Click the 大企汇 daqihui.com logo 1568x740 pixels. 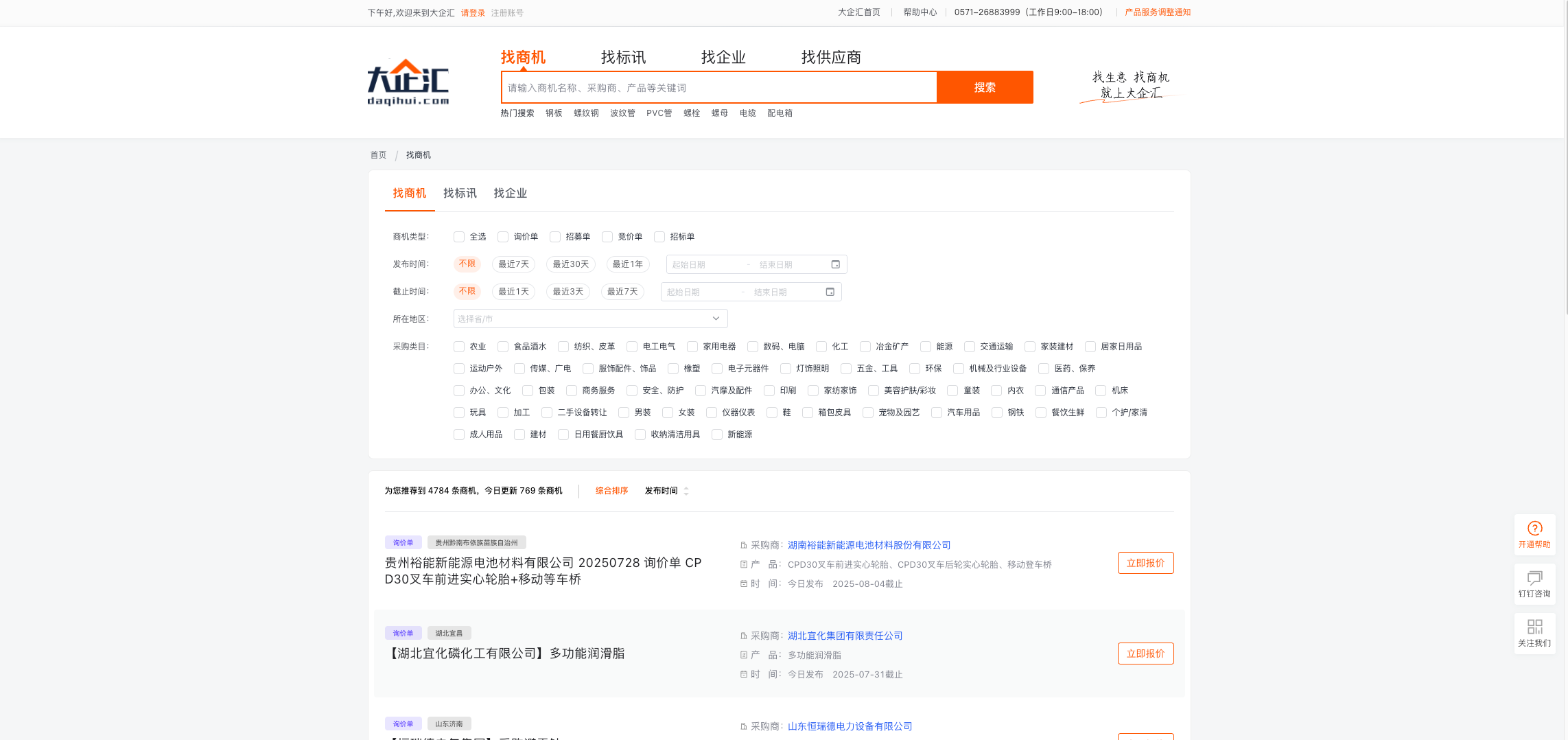point(408,82)
